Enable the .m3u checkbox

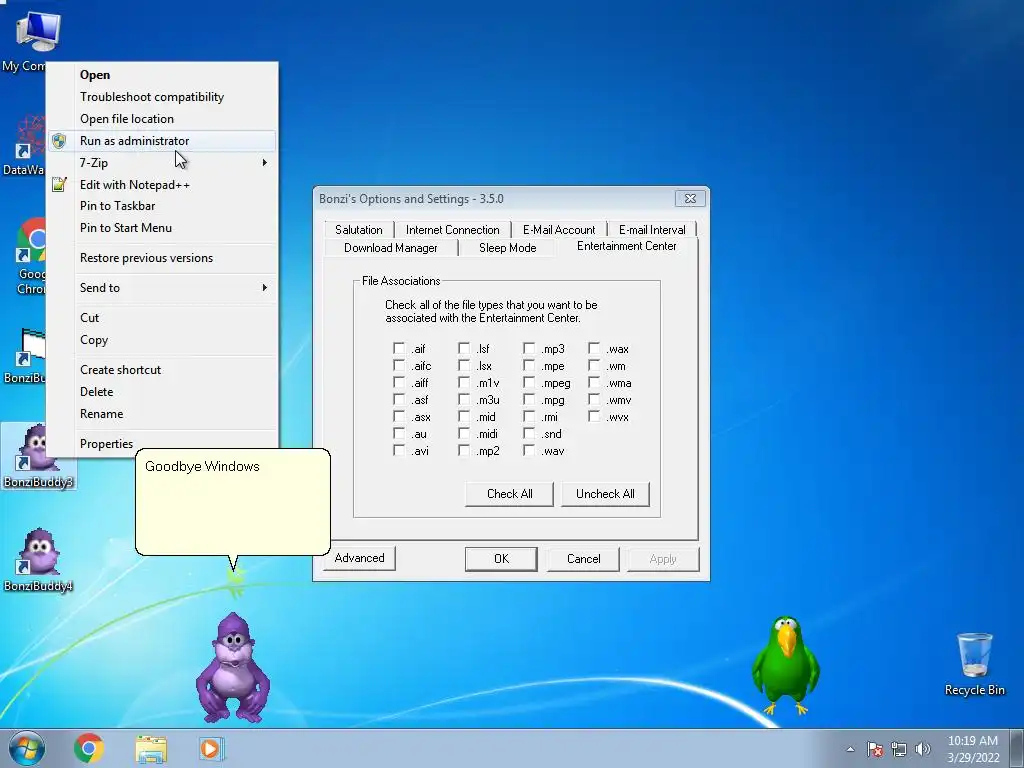pos(464,399)
